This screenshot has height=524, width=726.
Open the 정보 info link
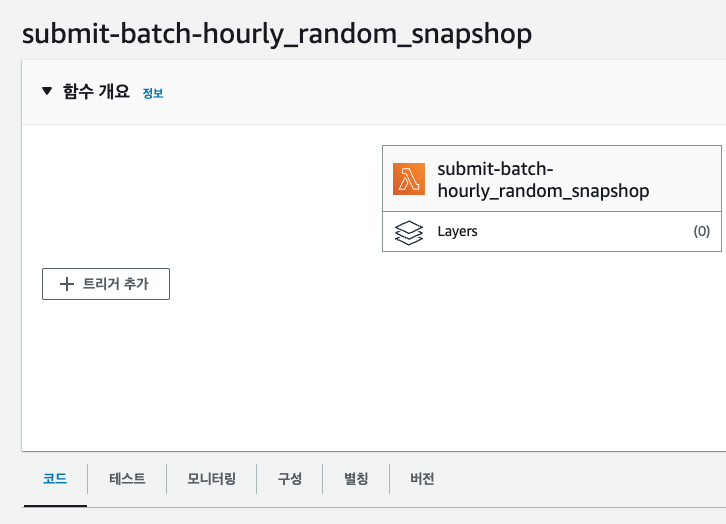point(153,93)
